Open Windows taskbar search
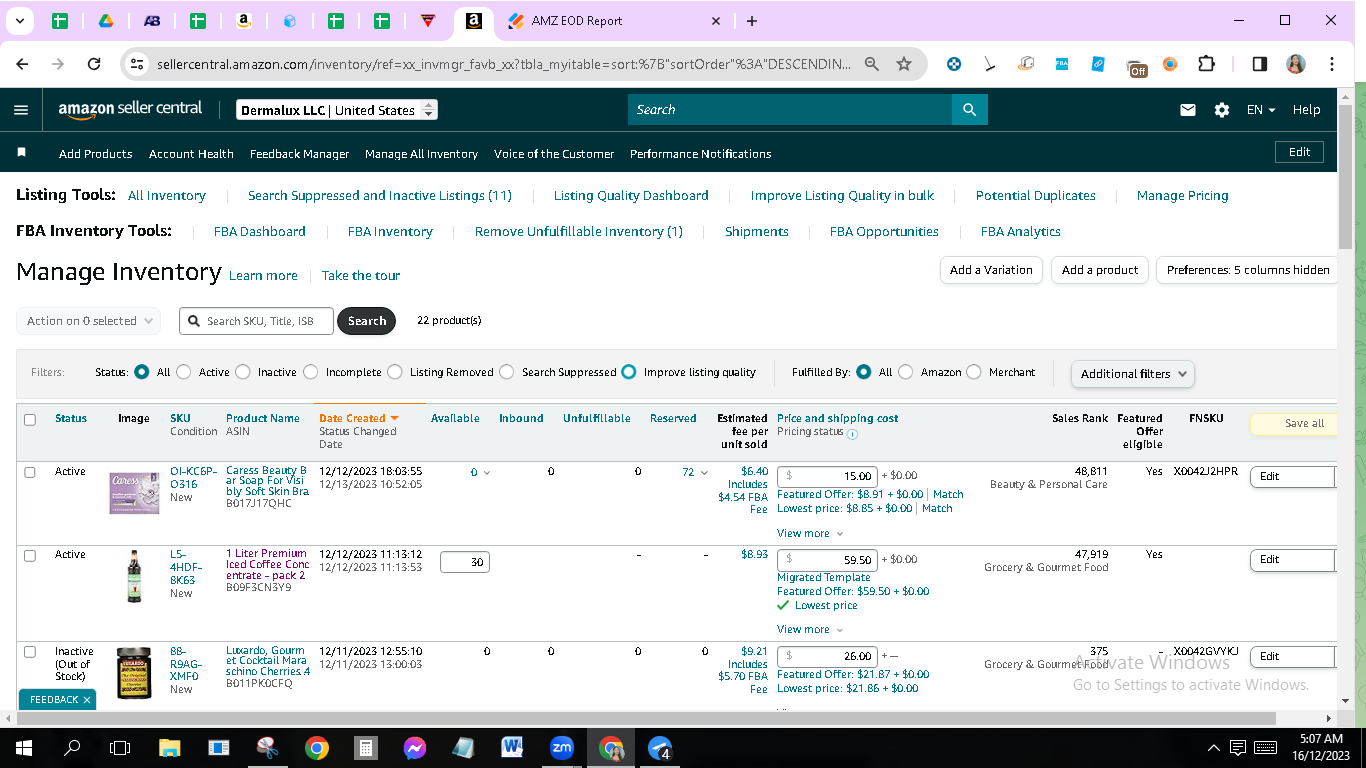The width and height of the screenshot is (1366, 768). pyautogui.click(x=72, y=747)
